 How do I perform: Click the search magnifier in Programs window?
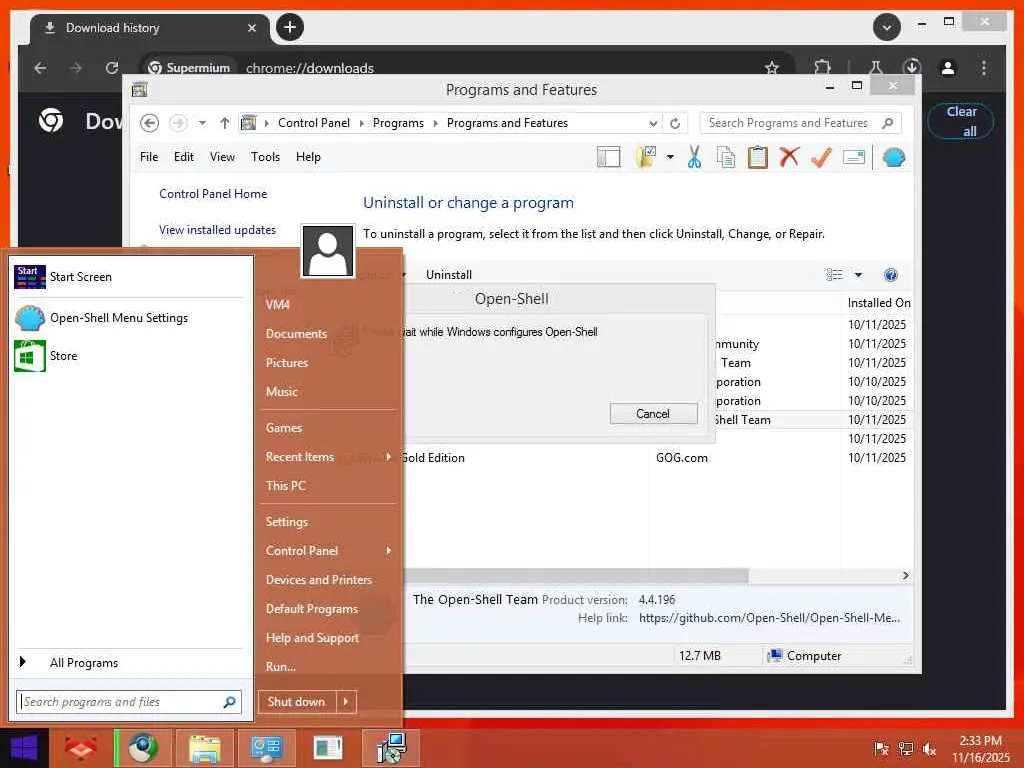pos(888,123)
